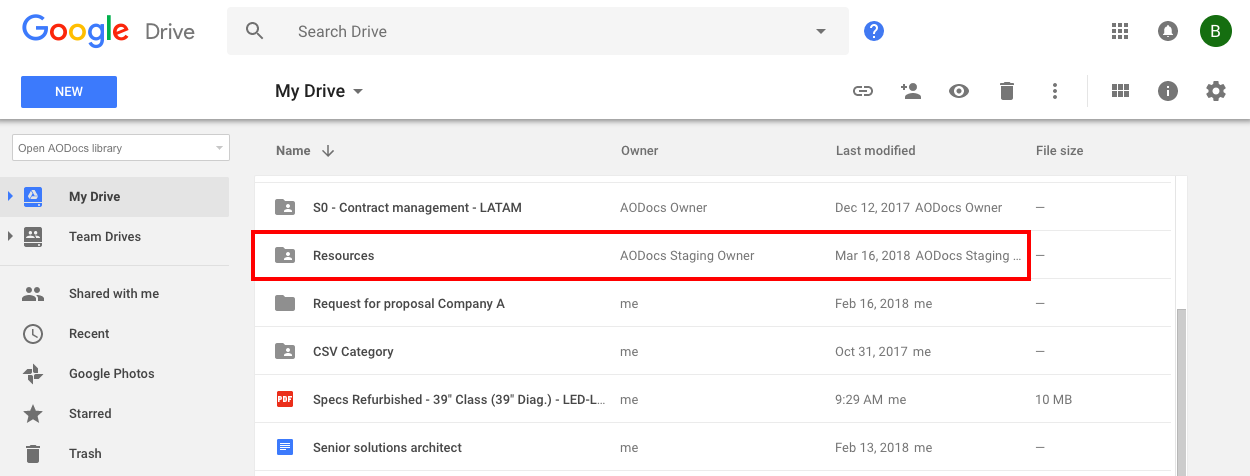This screenshot has width=1250, height=476.
Task: Select Request for proposal Company A folder
Action: coord(715,304)
